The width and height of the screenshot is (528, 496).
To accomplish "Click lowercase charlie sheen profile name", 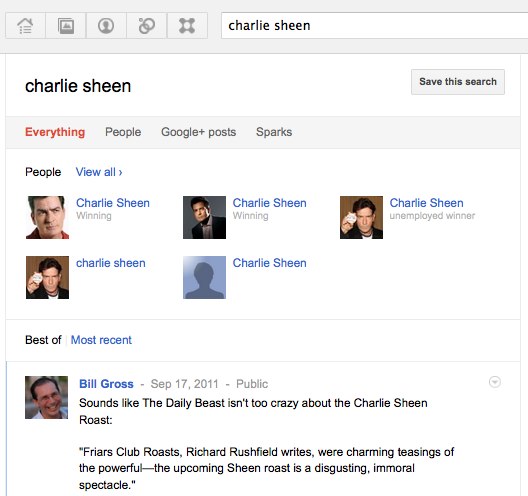I will click(x=111, y=263).
